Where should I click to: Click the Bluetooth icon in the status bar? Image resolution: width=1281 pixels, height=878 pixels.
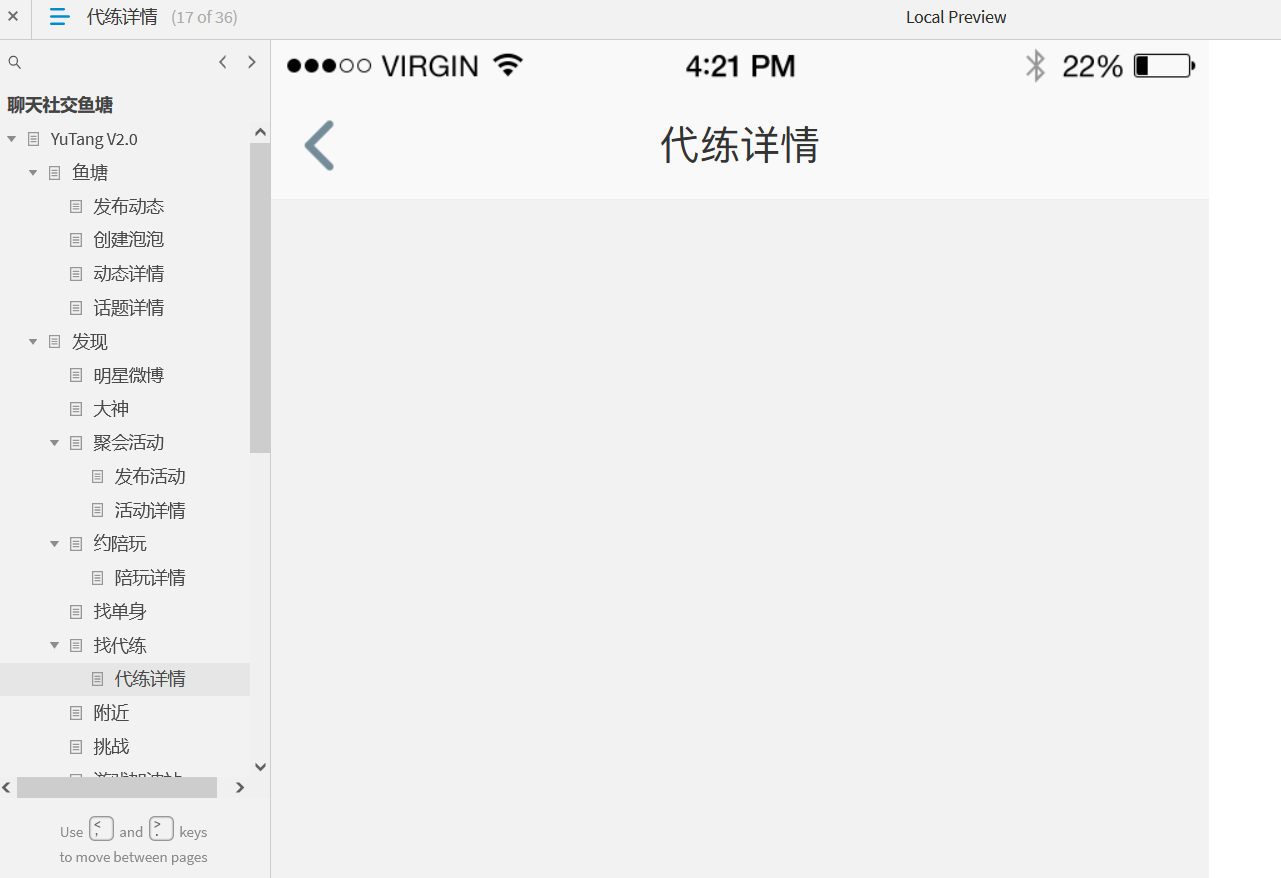tap(1035, 66)
